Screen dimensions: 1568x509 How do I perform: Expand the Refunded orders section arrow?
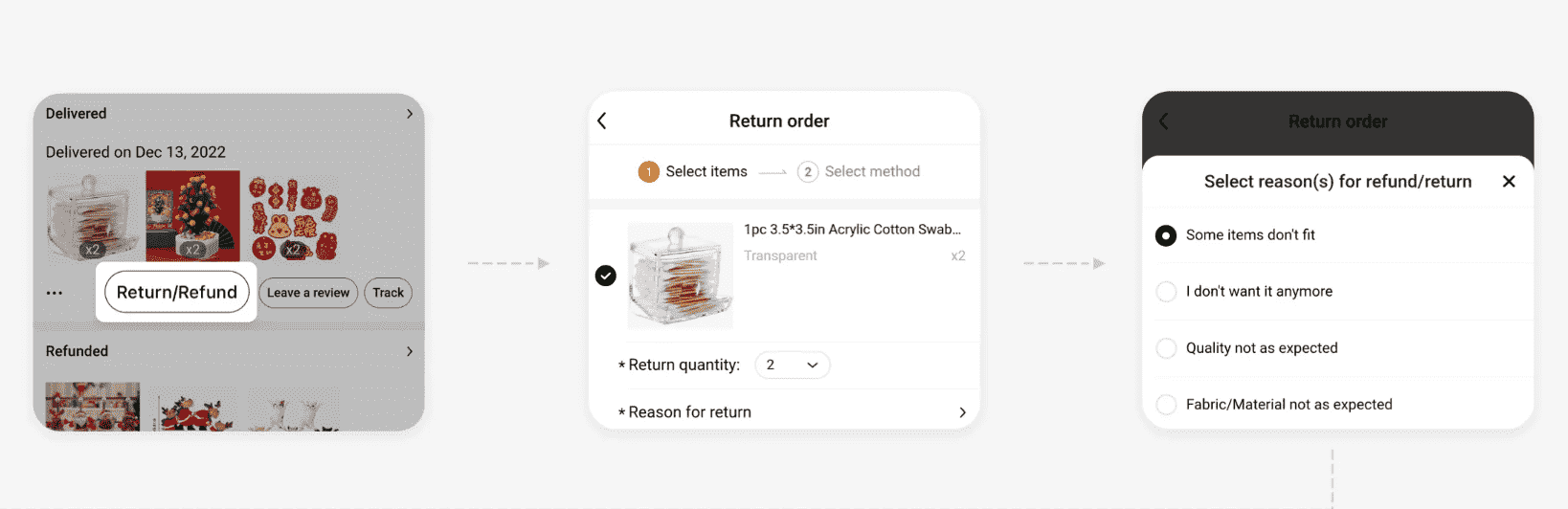coord(410,351)
